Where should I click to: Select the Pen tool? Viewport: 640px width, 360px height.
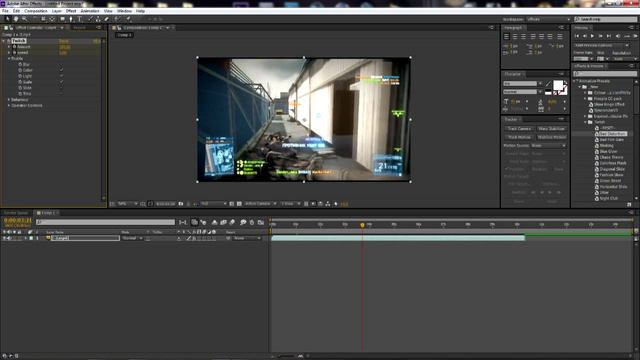coord(71,19)
